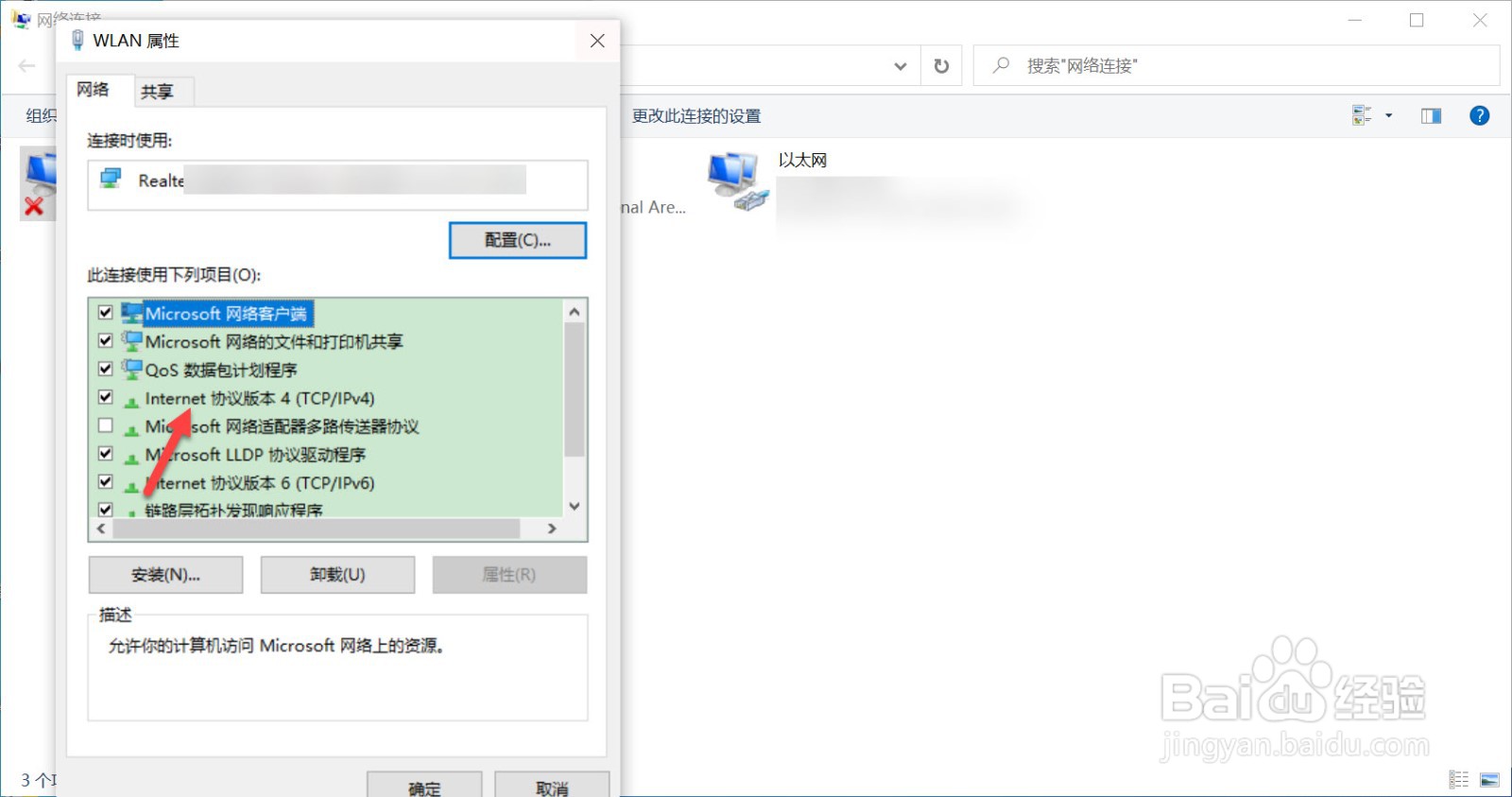Close the WLAN 属性 dialog
Screen dimensions: 1512x797
(597, 41)
